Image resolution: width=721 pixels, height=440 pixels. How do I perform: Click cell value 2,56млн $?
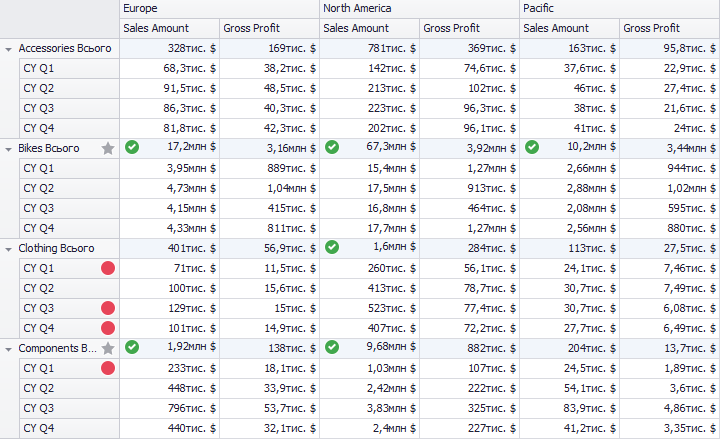coord(591,229)
